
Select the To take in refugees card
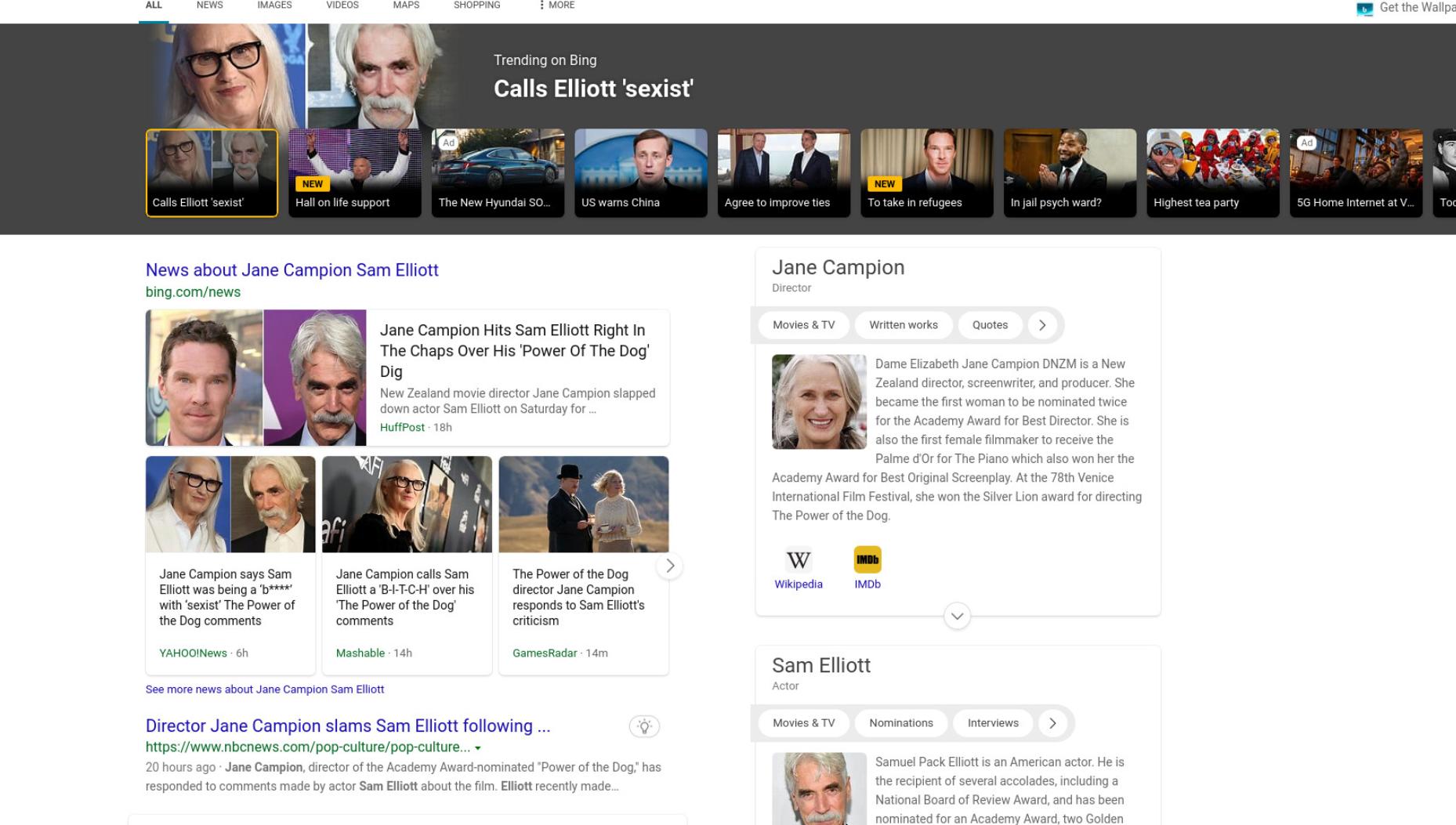(927, 173)
